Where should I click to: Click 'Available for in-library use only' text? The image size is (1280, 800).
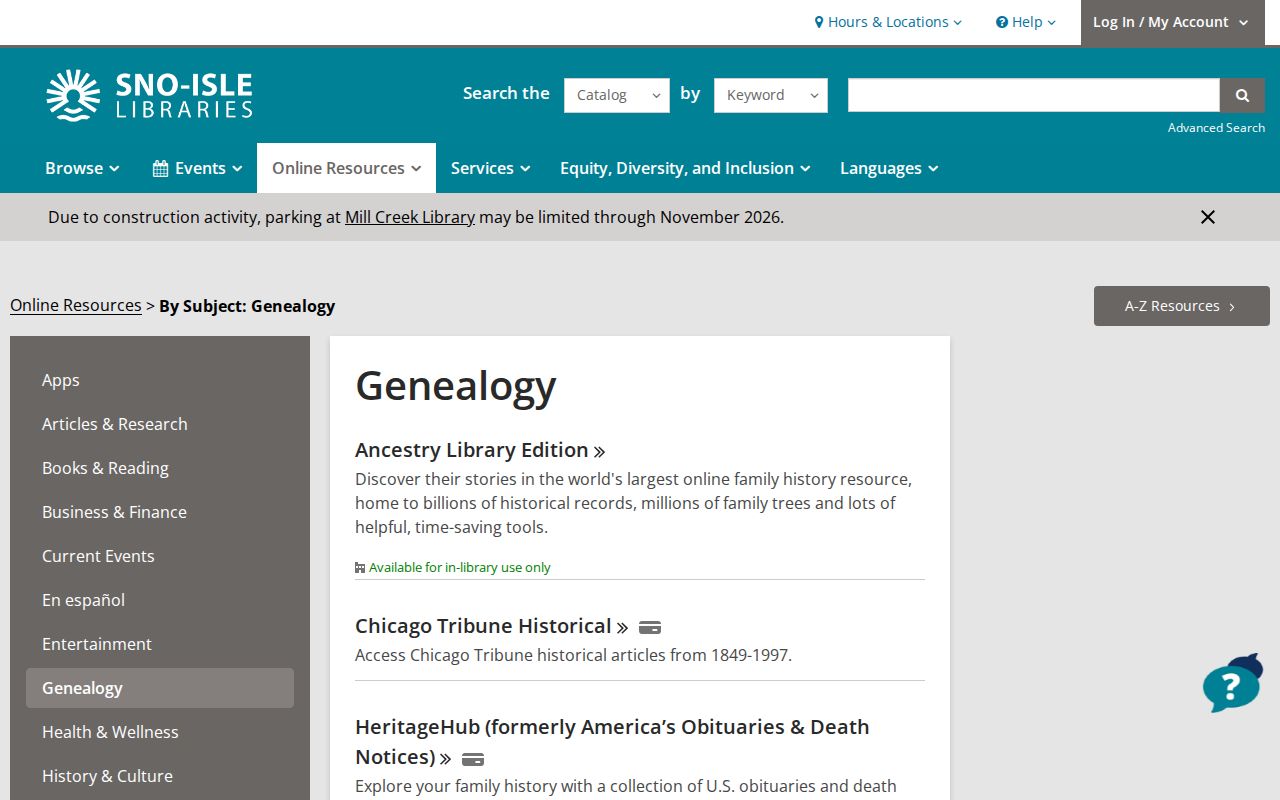pos(460,568)
